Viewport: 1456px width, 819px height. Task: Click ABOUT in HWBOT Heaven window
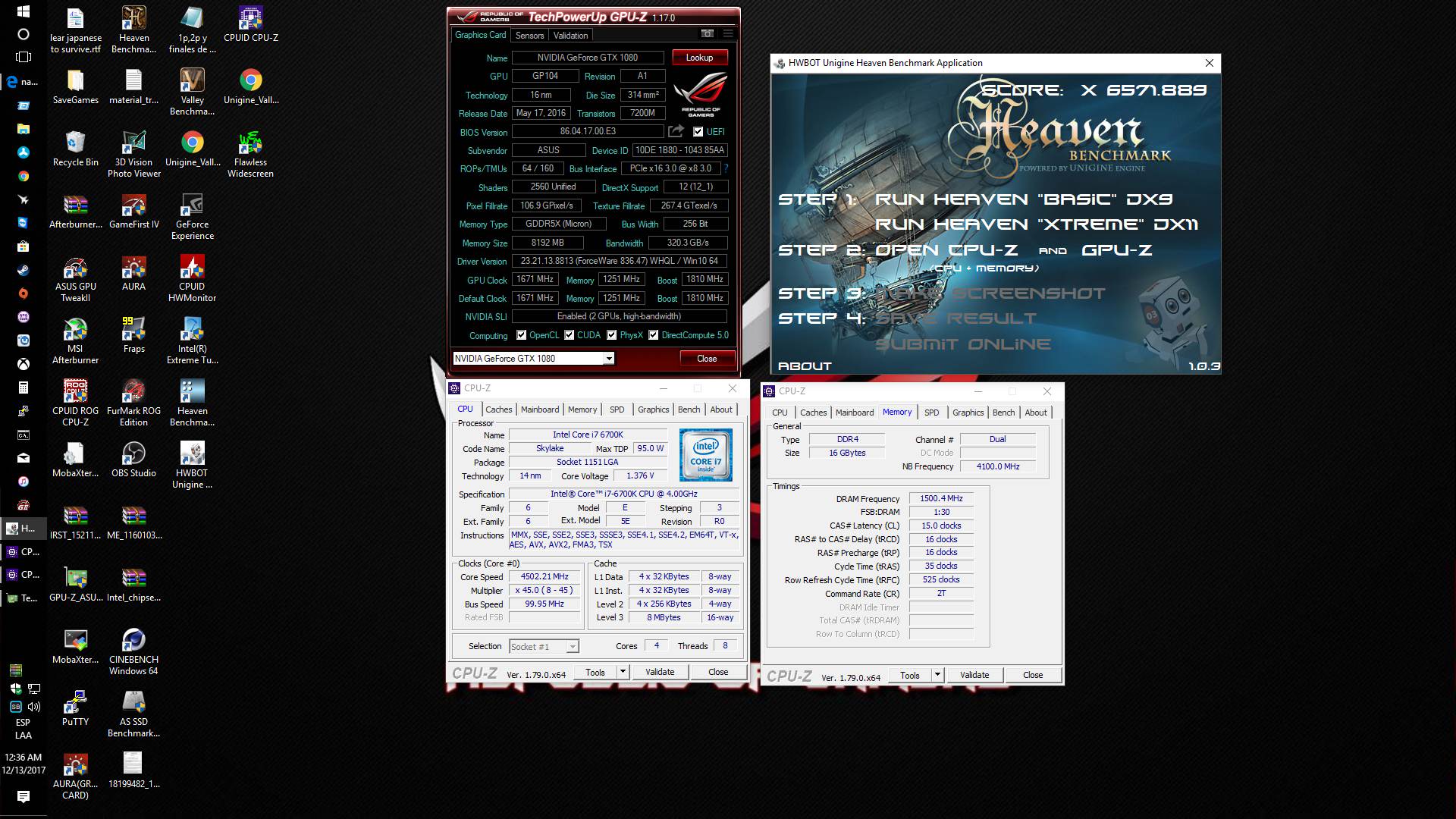pos(805,366)
